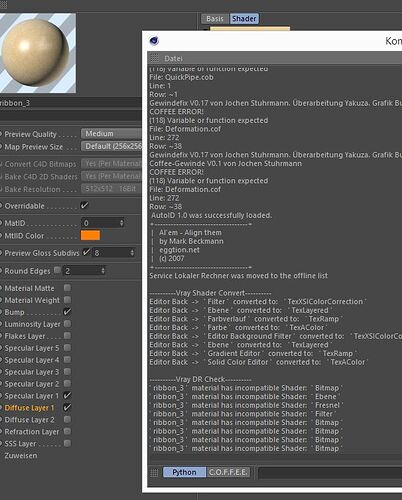Toggle the Diffuse Layer 1 checkbox
Viewport: 402px width, 500px height.
[x=67, y=407]
